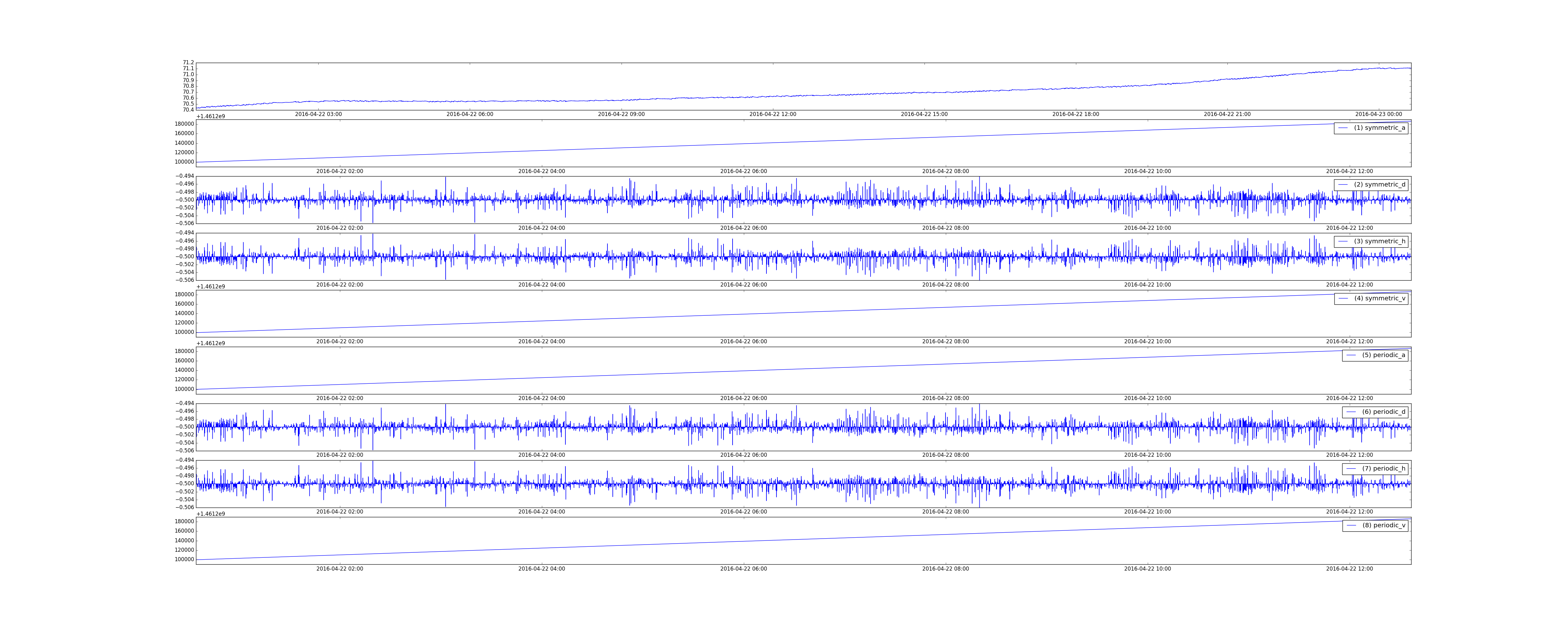
Task: Click the 100000 y-tick of periodic_a plot
Action: point(184,390)
